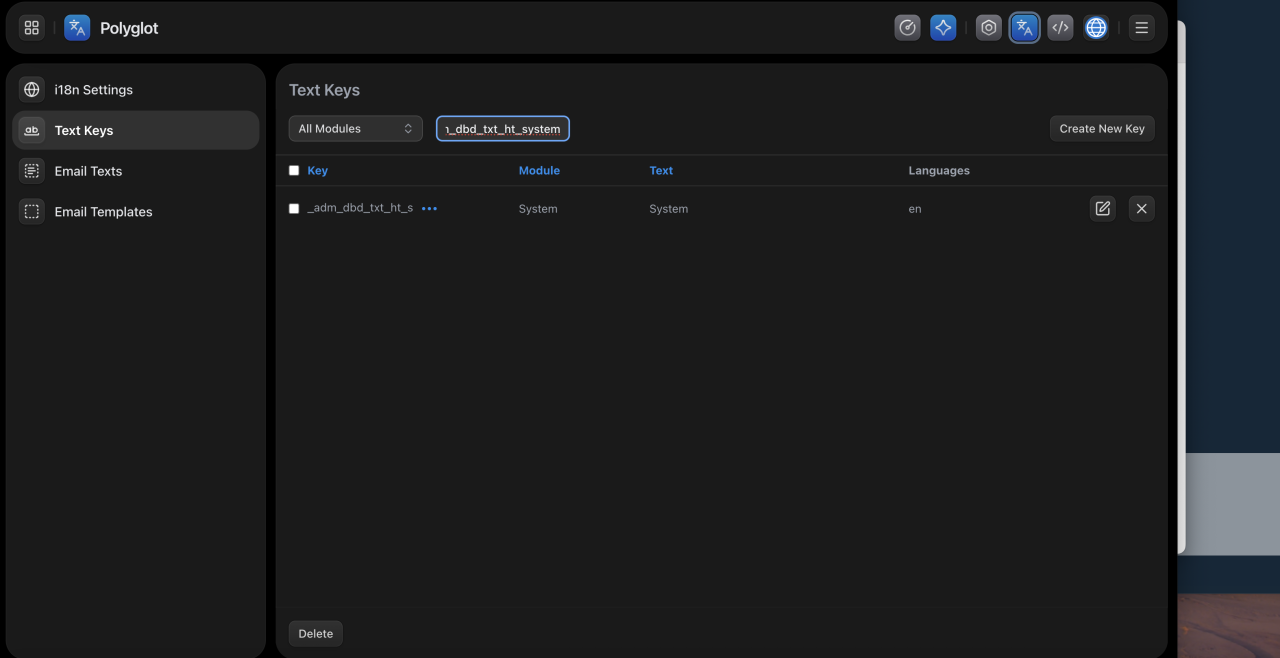The image size is (1280, 658).
Task: Click the en language value
Action: point(915,209)
